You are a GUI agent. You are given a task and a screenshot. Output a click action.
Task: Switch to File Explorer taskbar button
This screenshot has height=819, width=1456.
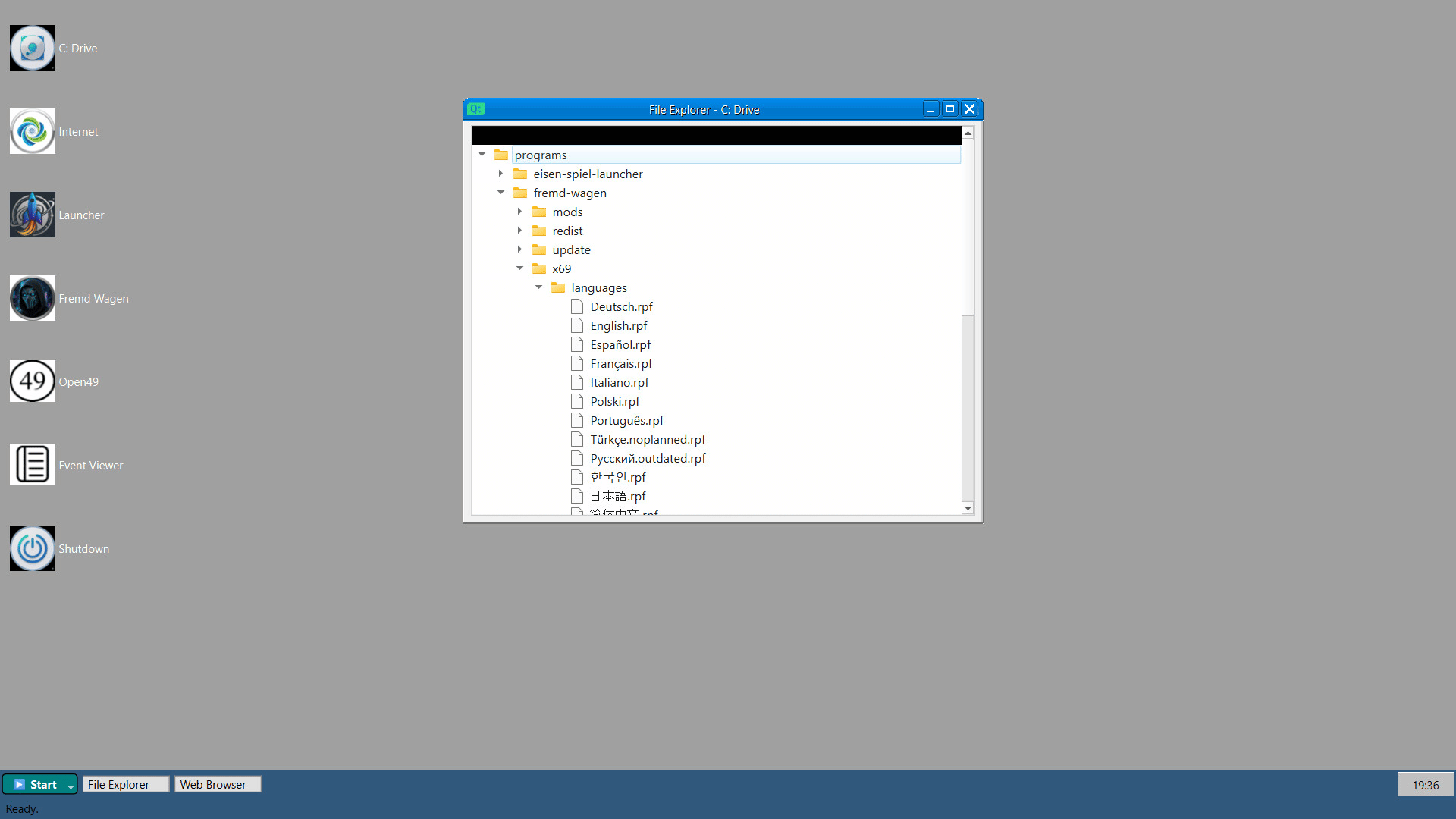[125, 784]
